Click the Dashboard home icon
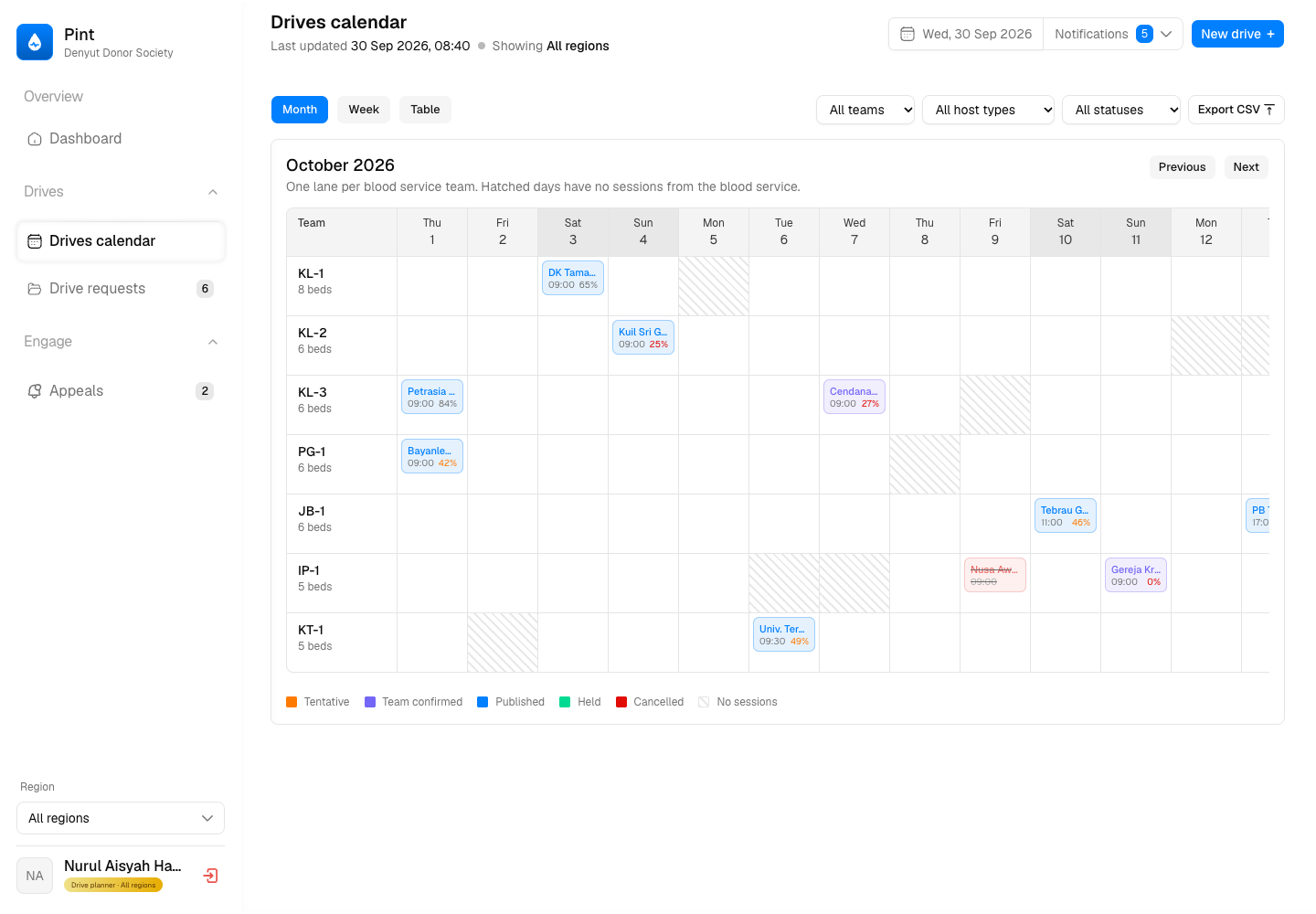1316x914 pixels. (35, 139)
